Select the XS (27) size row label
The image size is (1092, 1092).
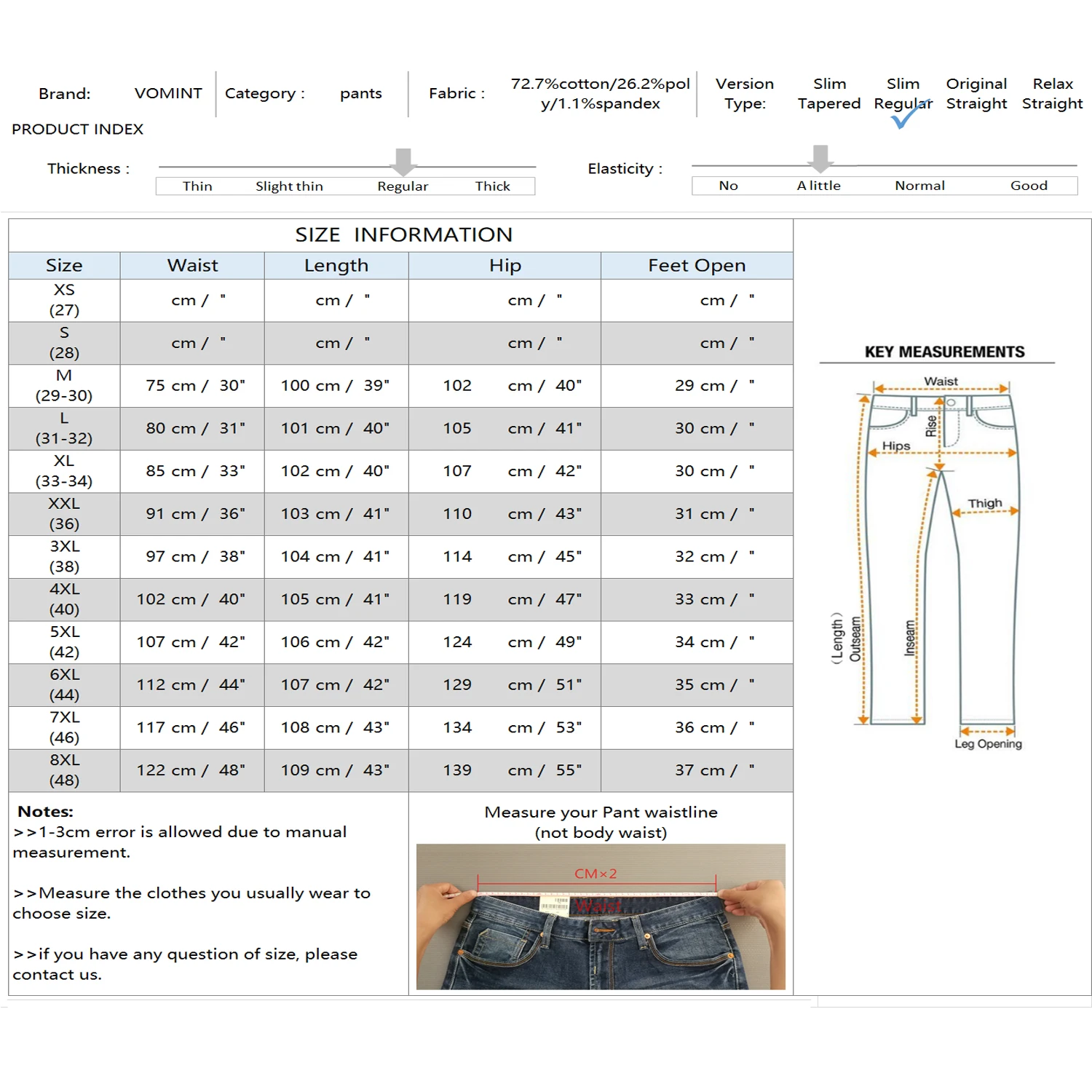coord(64,300)
